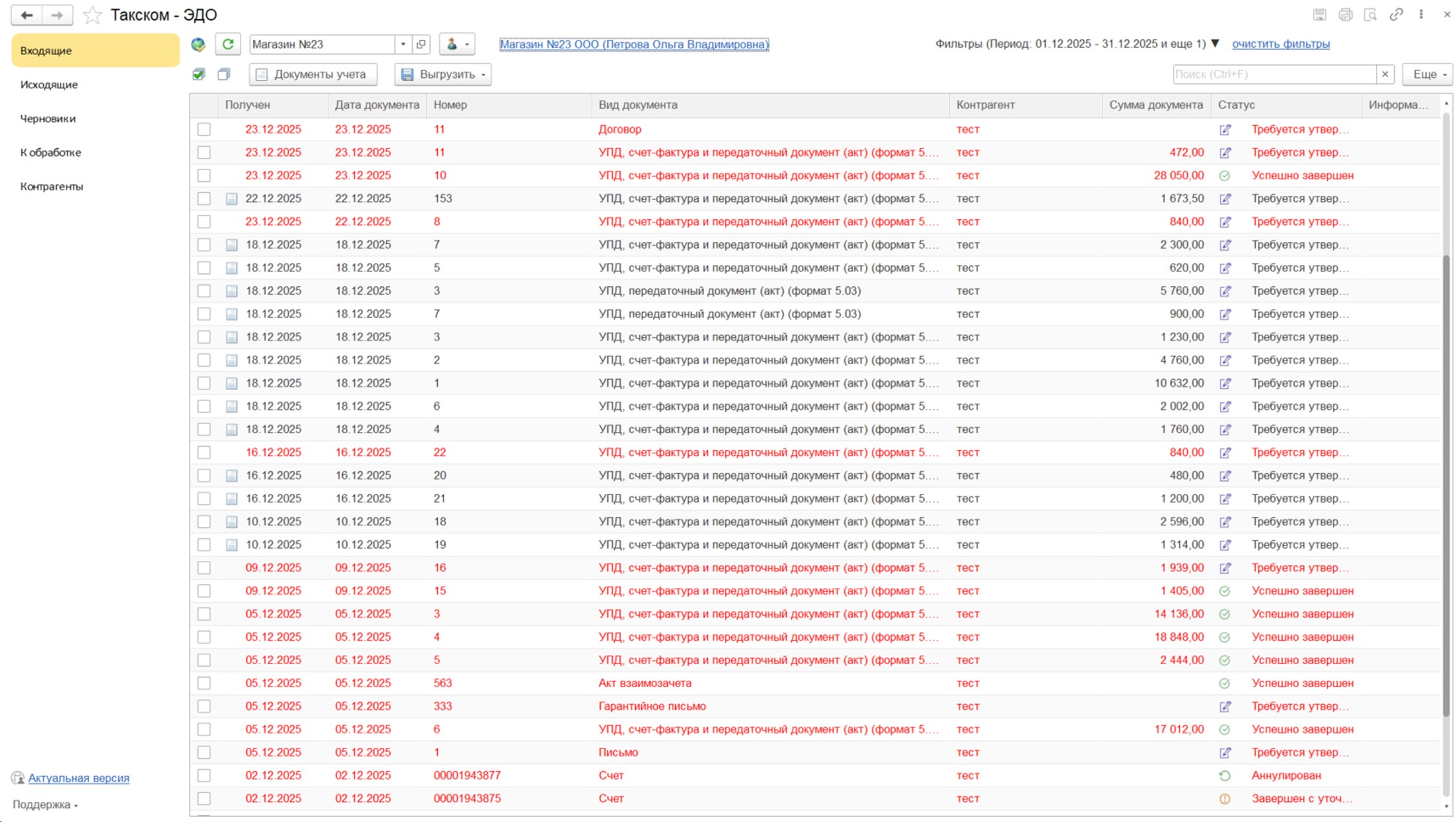
Task: Open the Выгрузить dropdown button
Action: point(443,74)
